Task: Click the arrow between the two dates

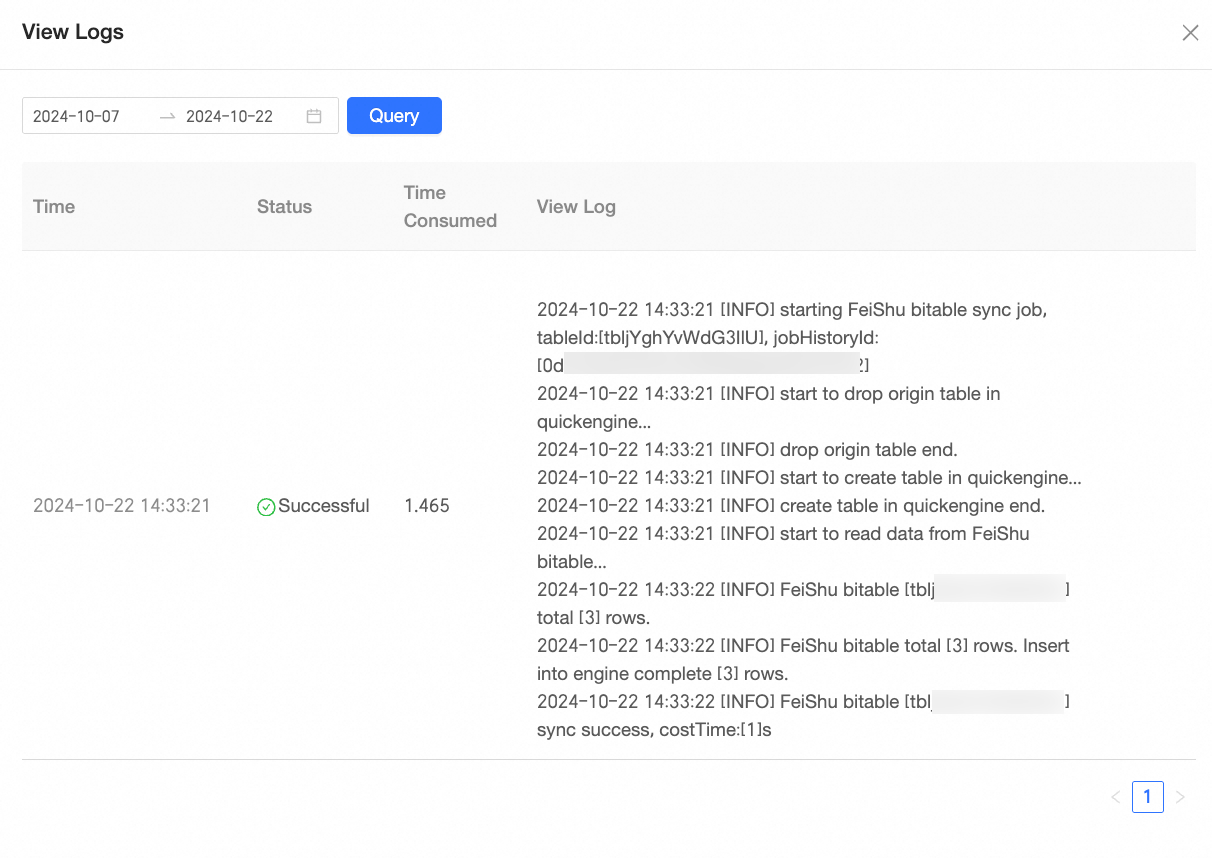Action: (167, 117)
